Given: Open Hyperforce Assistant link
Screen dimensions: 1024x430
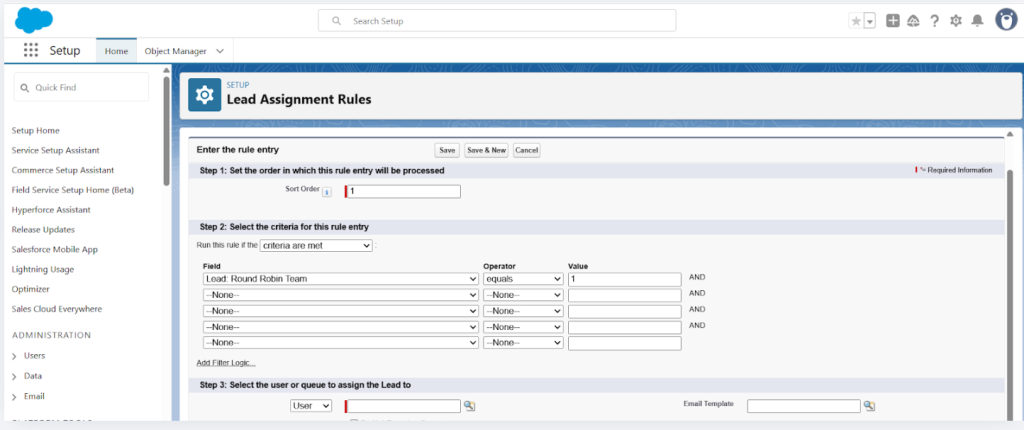Looking at the screenshot, I should (51, 210).
